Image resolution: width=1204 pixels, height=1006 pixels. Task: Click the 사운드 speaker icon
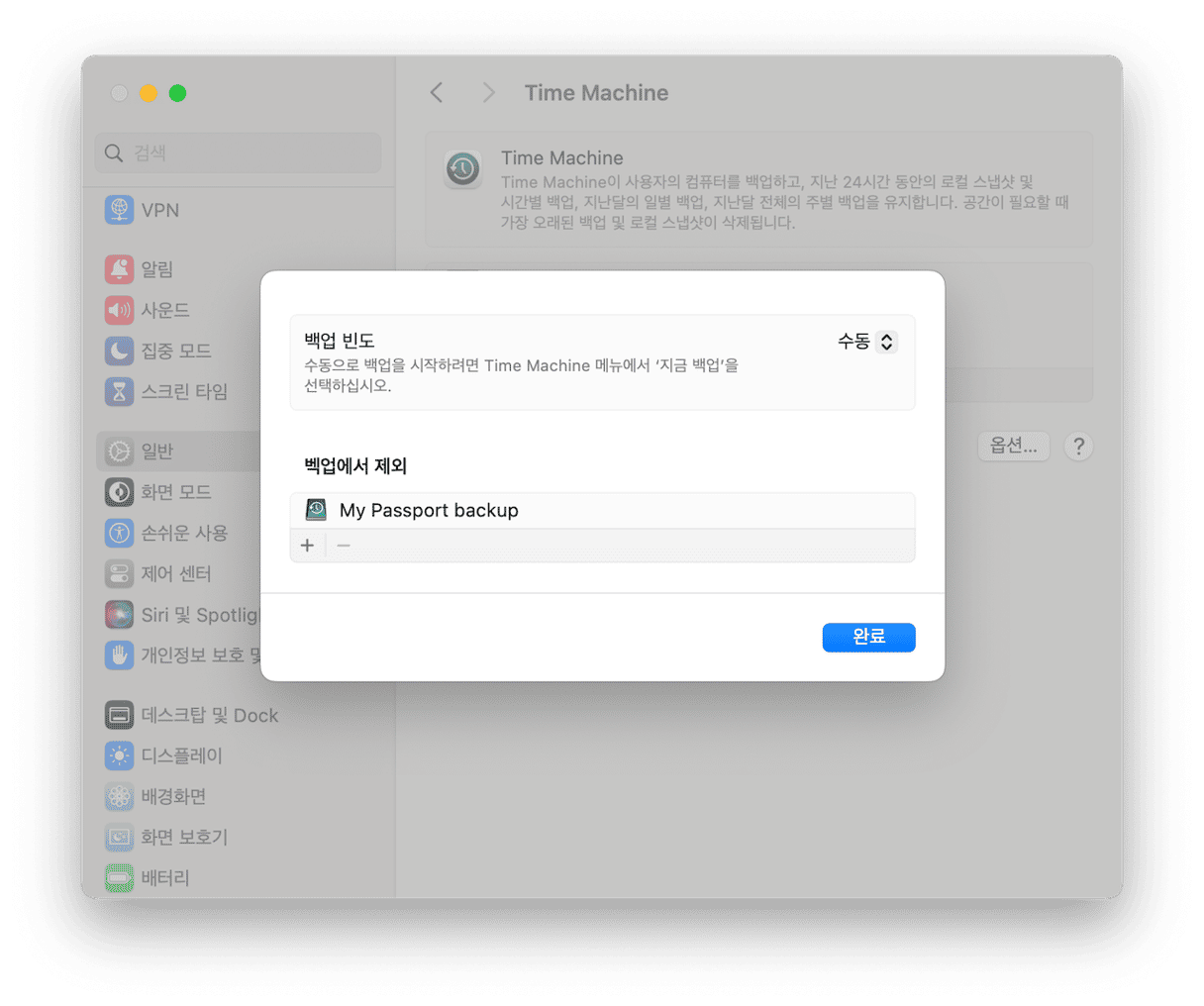click(x=119, y=310)
